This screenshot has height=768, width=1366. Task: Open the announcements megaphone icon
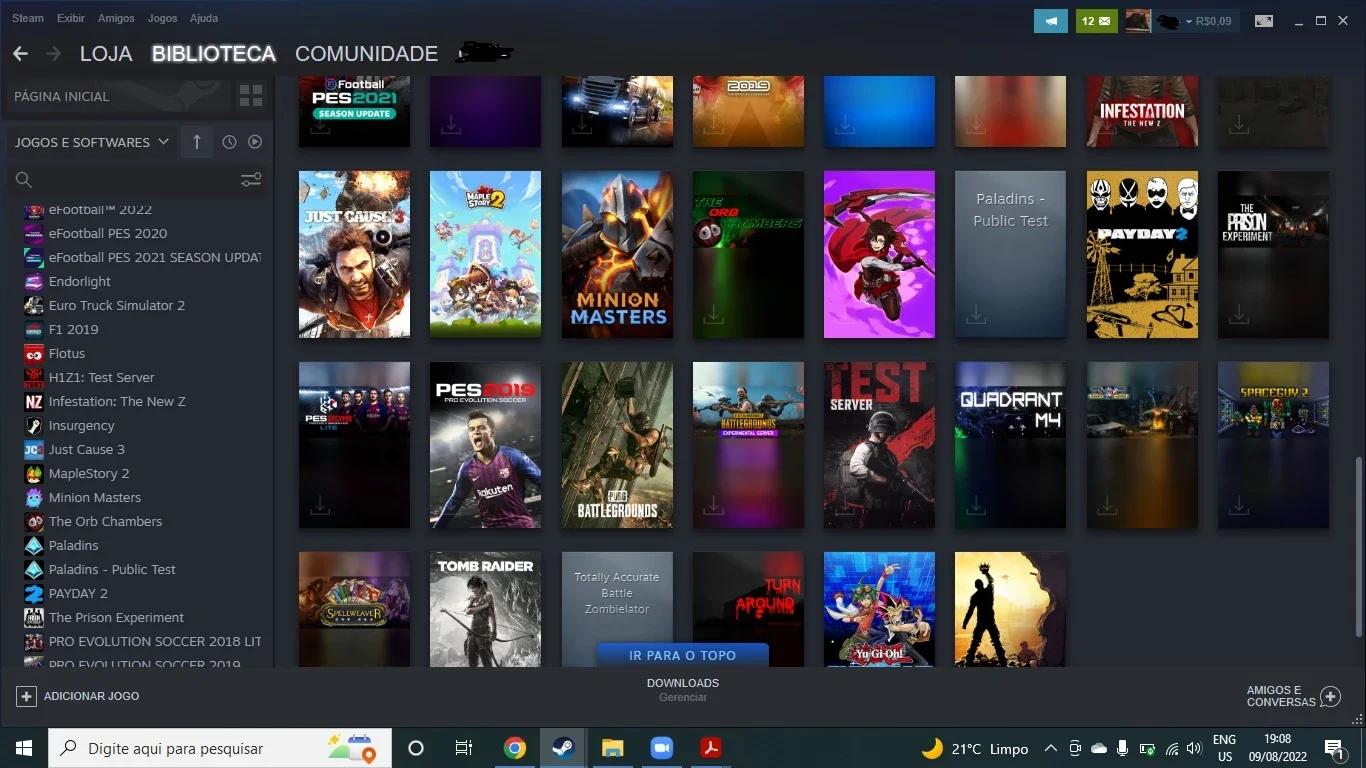coord(1051,20)
